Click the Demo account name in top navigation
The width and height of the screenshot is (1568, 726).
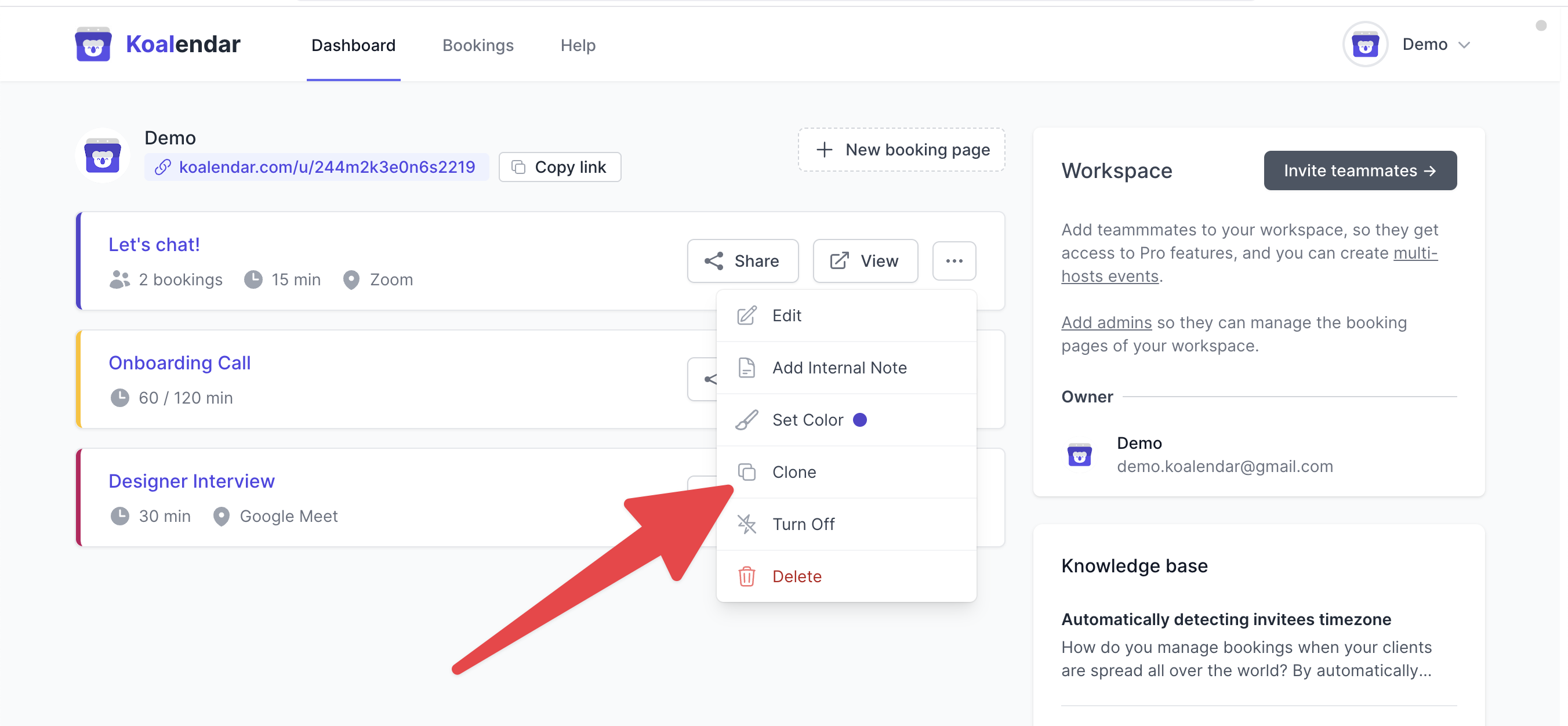tap(1424, 45)
